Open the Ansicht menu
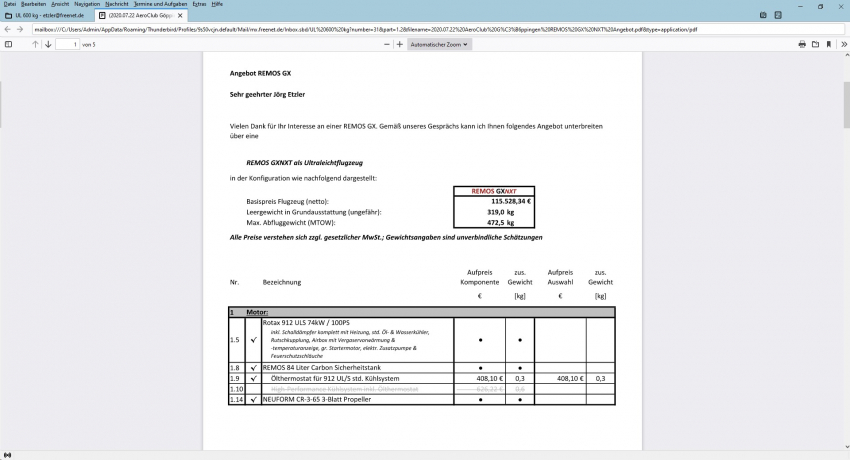 (60, 4)
